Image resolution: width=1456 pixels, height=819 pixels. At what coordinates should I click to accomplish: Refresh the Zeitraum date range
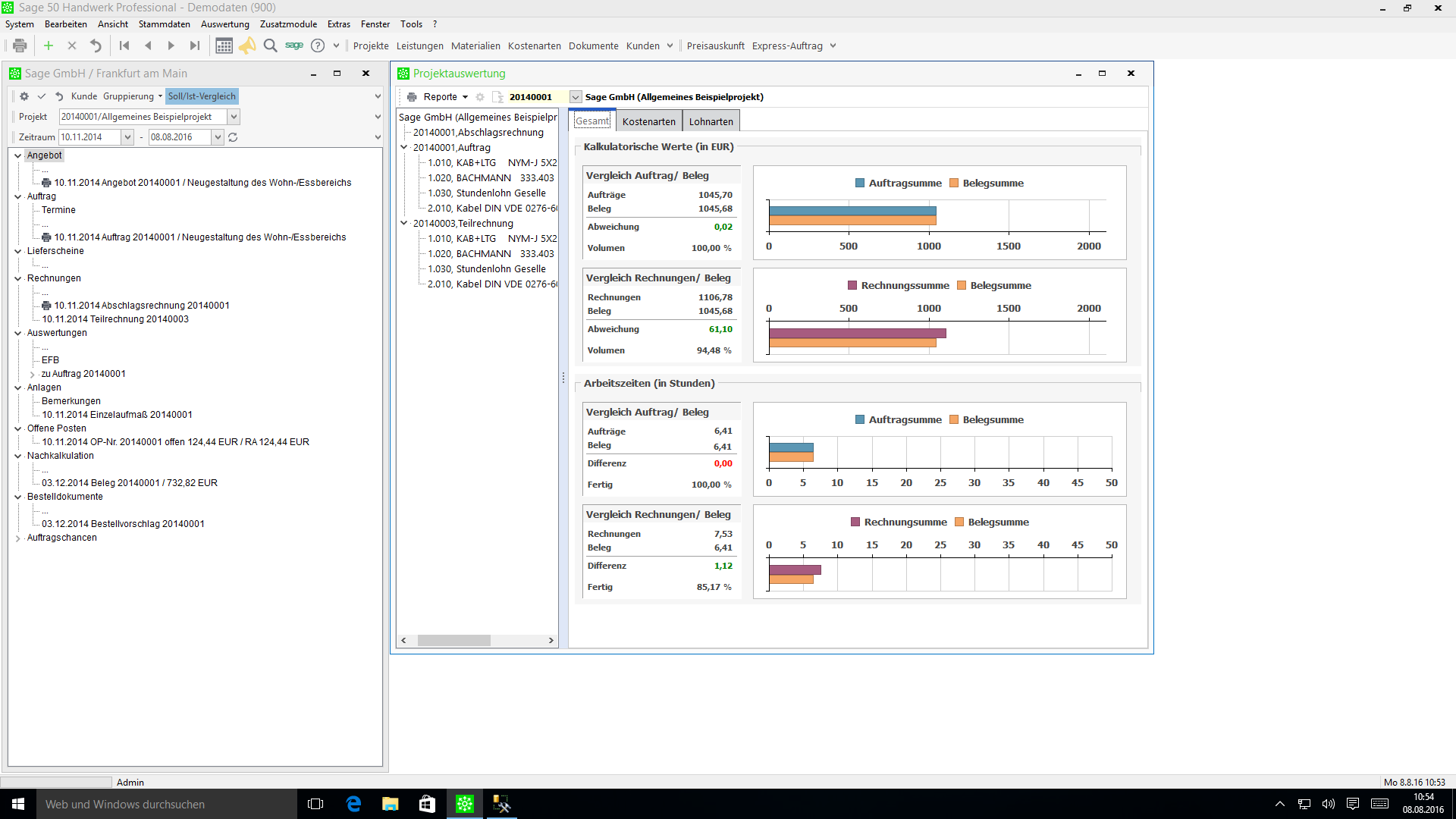click(x=233, y=137)
